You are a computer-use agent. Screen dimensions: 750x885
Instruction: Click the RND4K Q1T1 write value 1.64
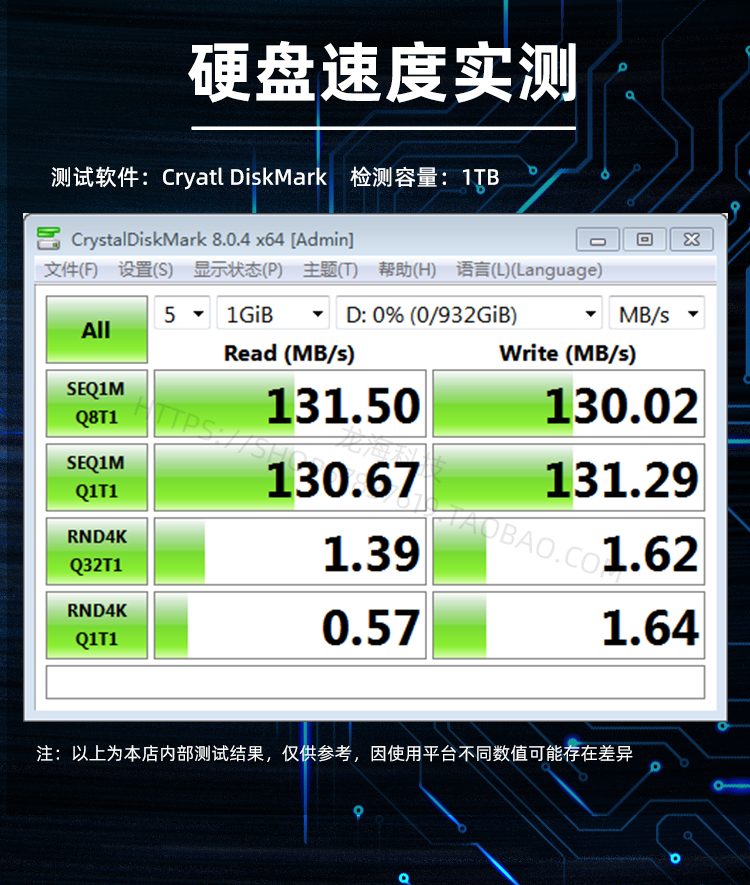click(569, 625)
